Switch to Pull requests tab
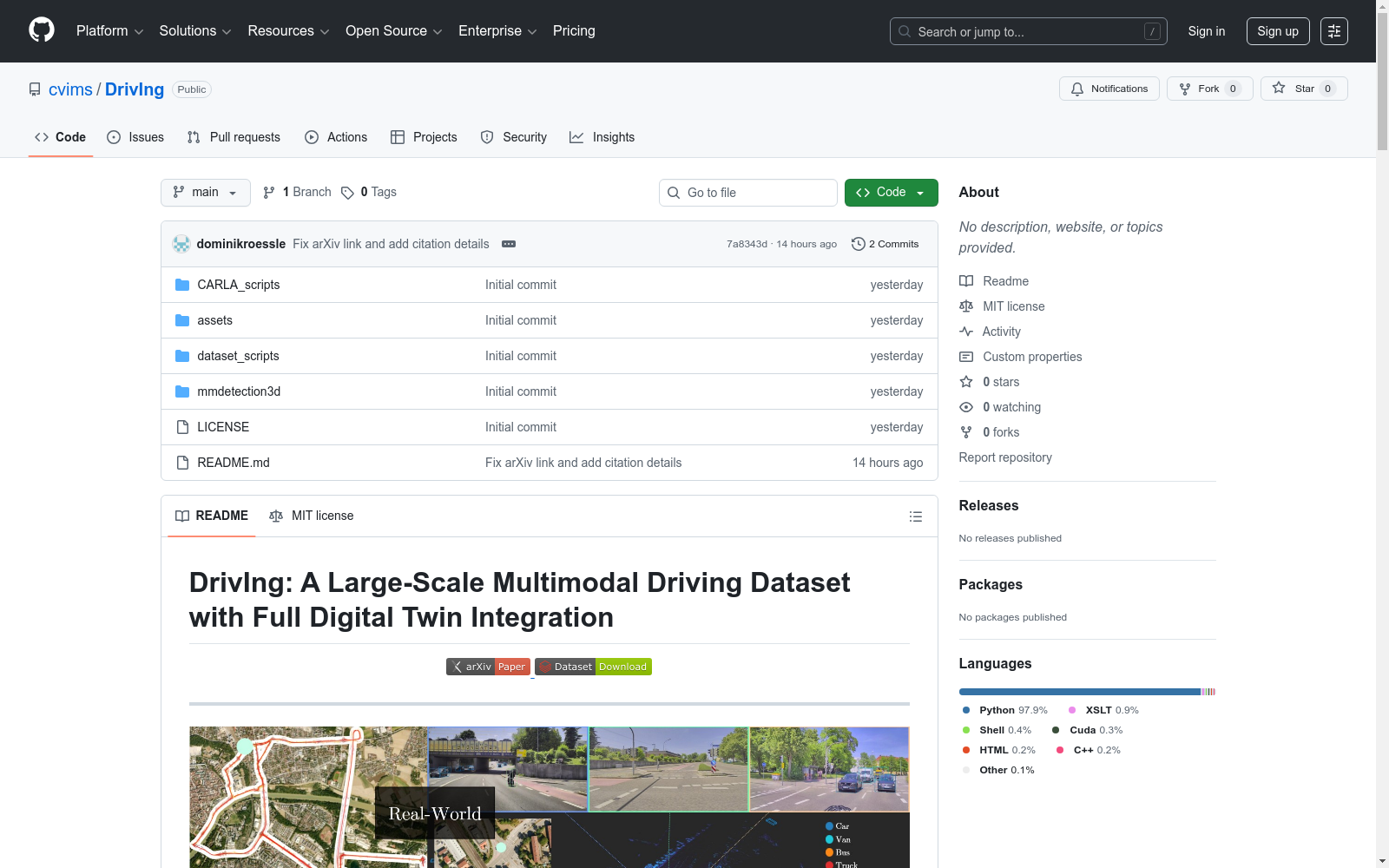 click(234, 137)
